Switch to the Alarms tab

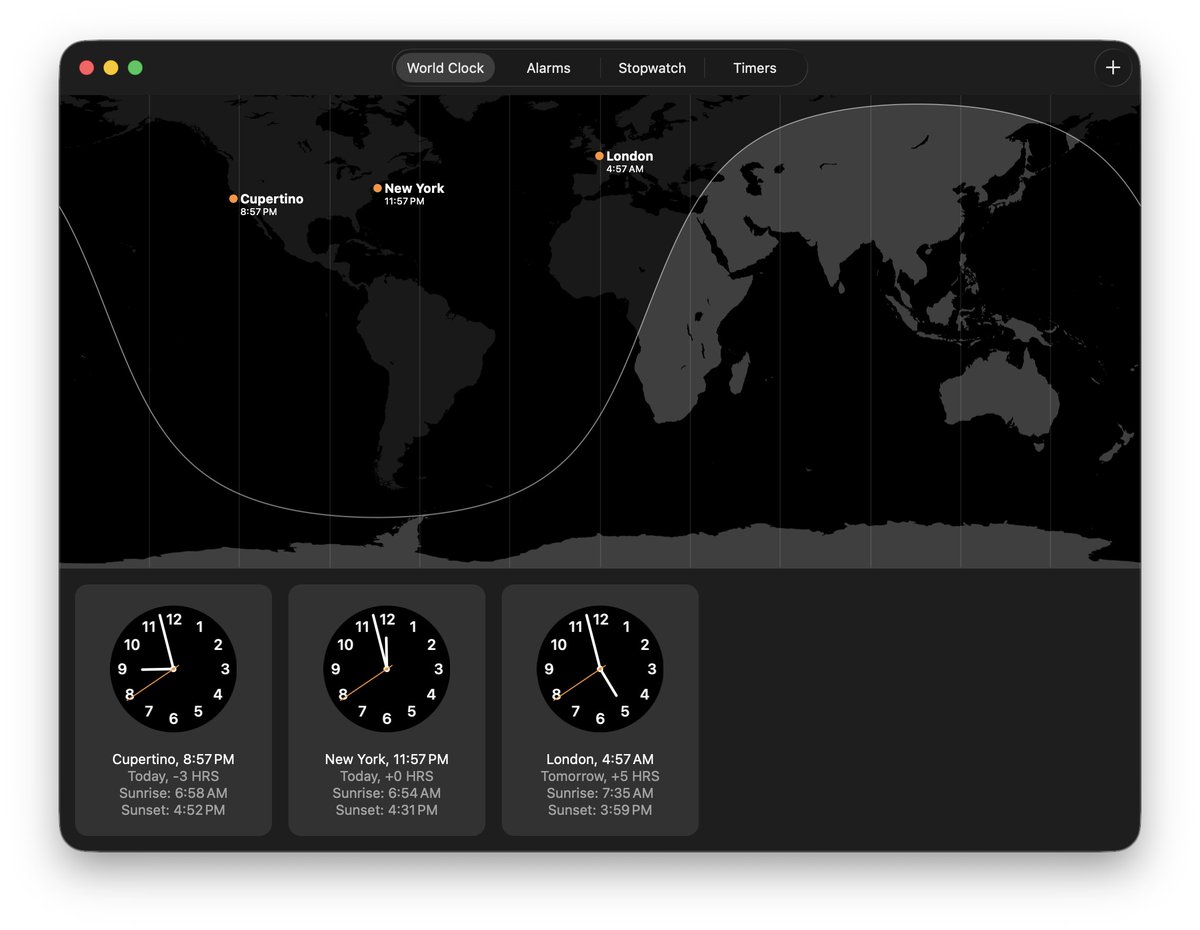click(x=548, y=68)
